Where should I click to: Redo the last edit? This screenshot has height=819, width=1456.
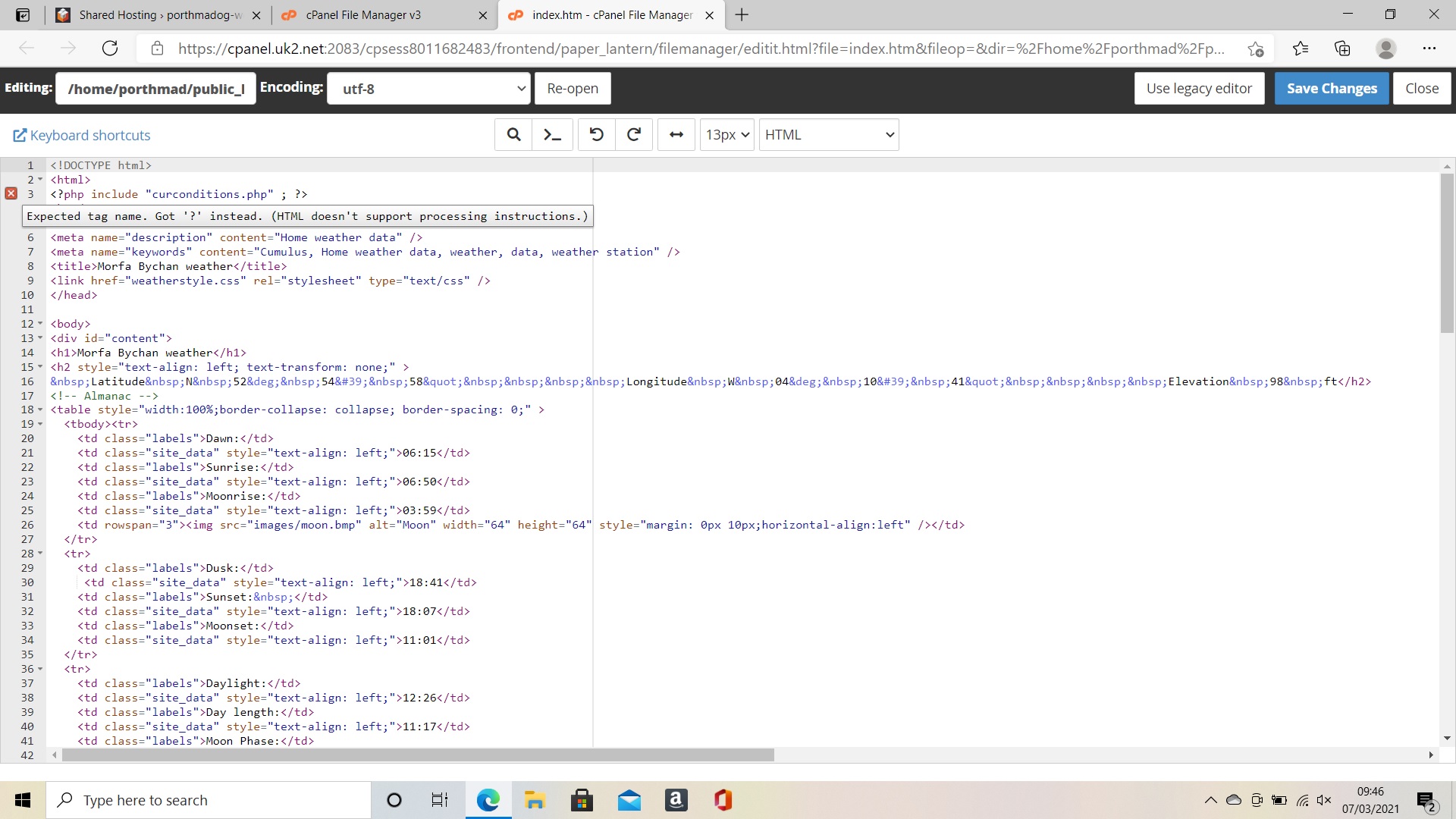tap(634, 135)
